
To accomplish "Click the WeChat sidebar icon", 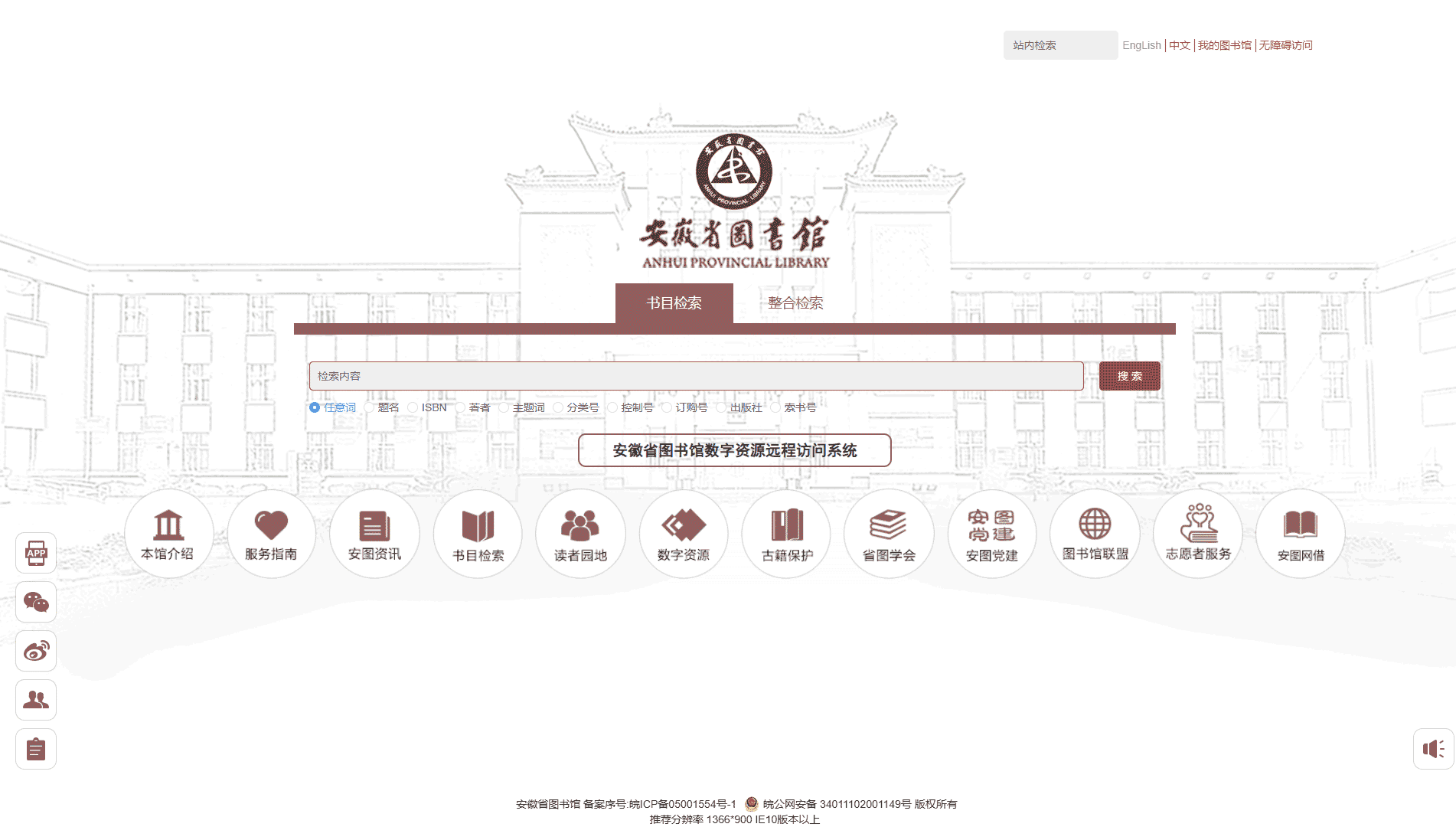I will pyautogui.click(x=36, y=602).
